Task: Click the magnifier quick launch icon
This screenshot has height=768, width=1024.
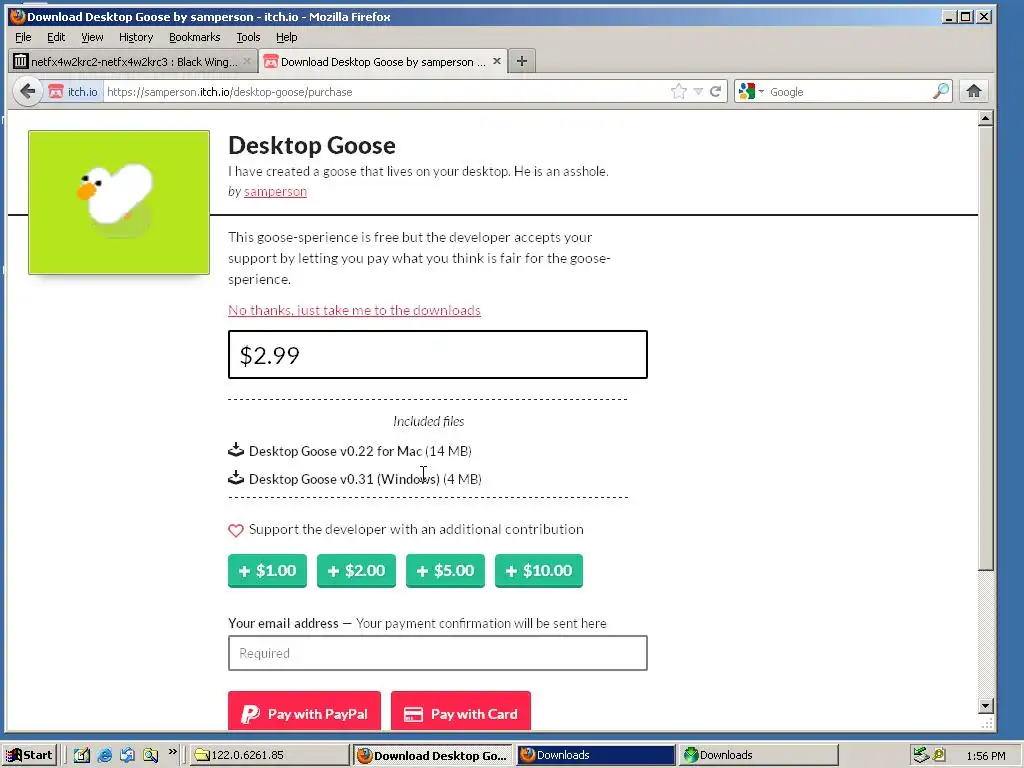Action: pyautogui.click(x=151, y=755)
